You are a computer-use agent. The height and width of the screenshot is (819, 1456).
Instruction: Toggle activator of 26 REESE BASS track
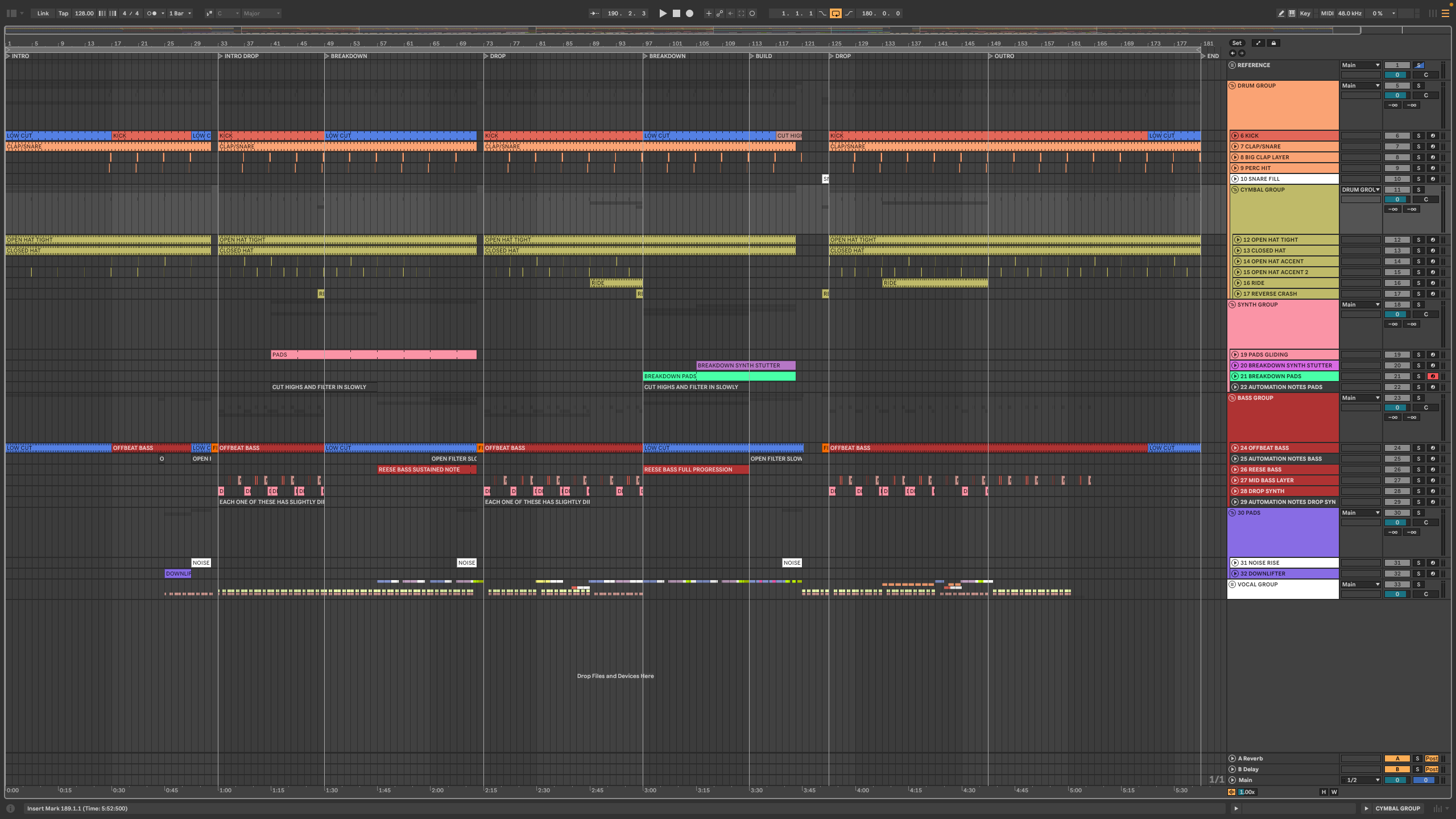click(1397, 470)
